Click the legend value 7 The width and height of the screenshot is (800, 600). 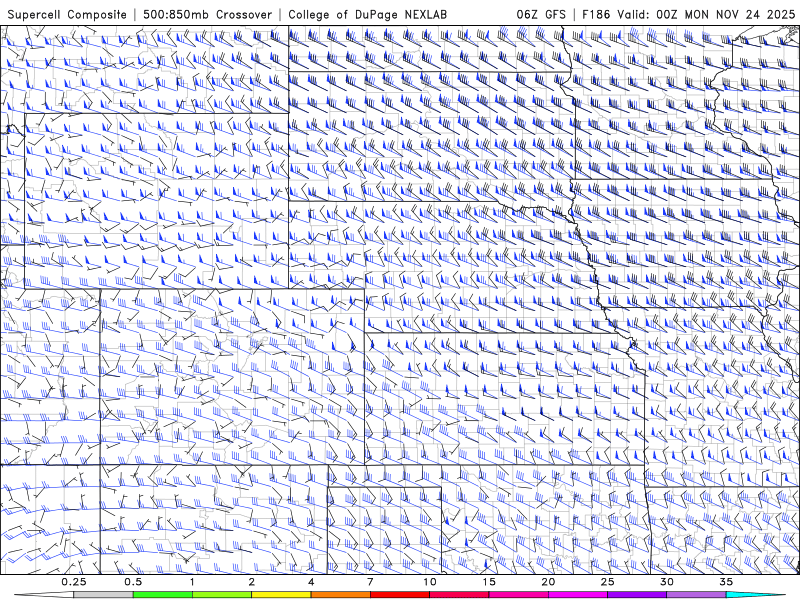[x=370, y=582]
